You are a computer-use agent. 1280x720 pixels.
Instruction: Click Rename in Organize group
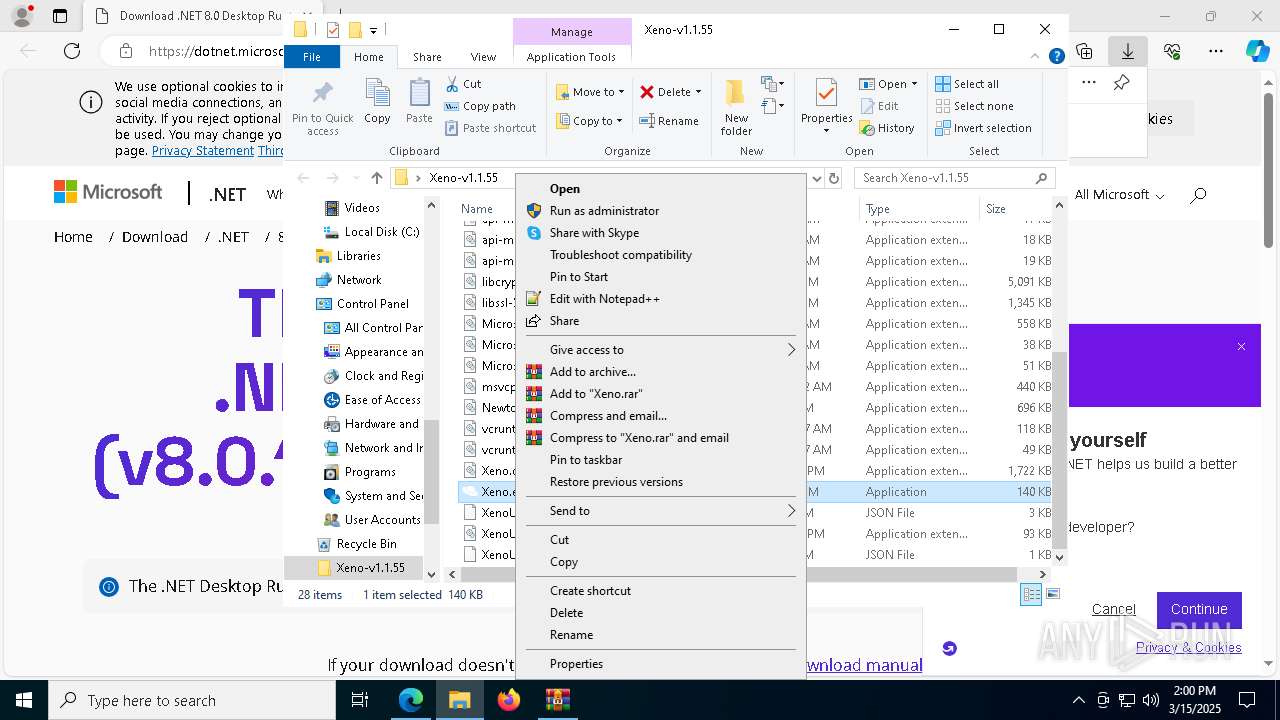(669, 121)
